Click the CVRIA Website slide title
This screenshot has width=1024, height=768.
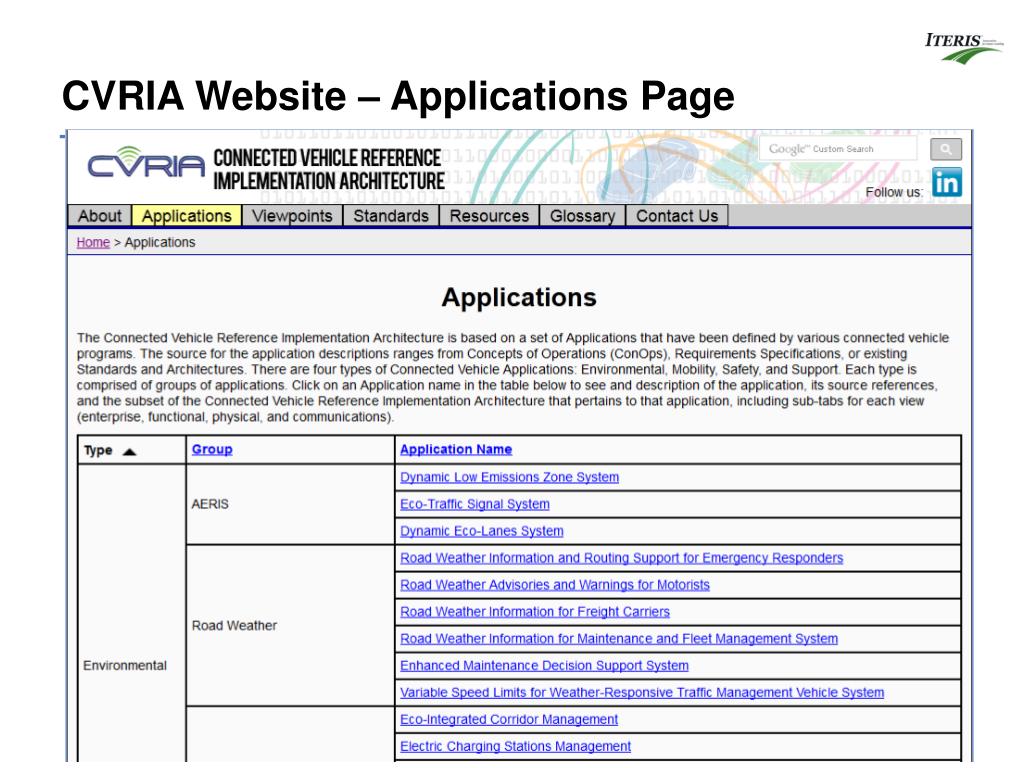398,96
